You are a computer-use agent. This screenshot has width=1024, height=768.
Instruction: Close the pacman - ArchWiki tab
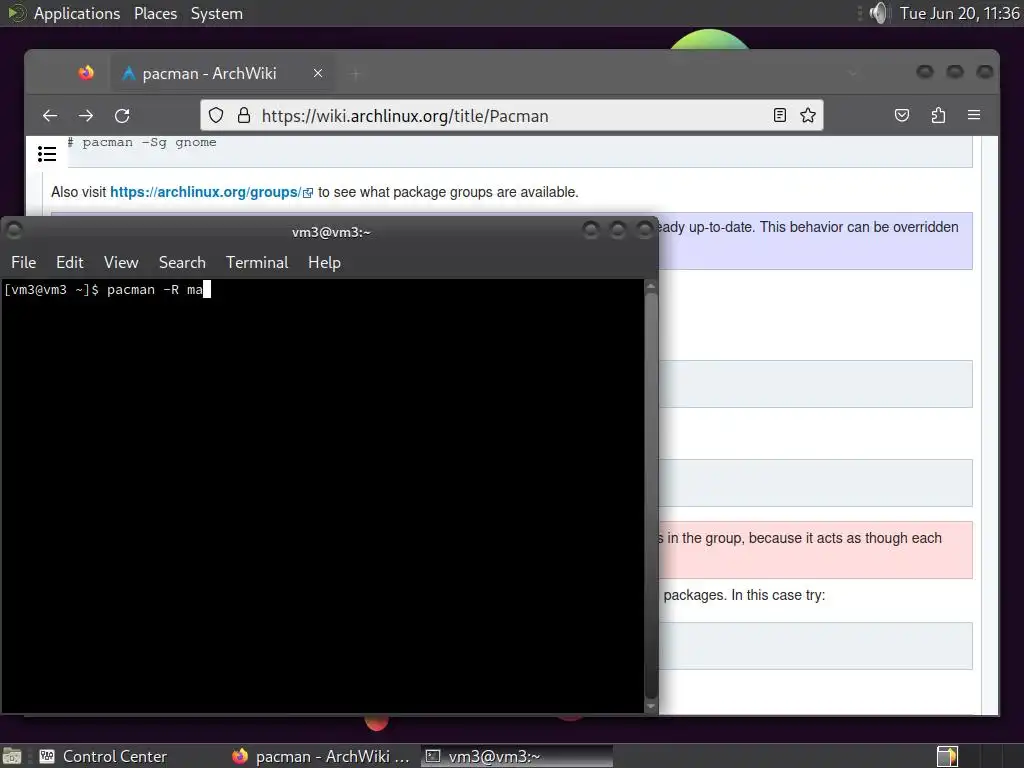318,73
